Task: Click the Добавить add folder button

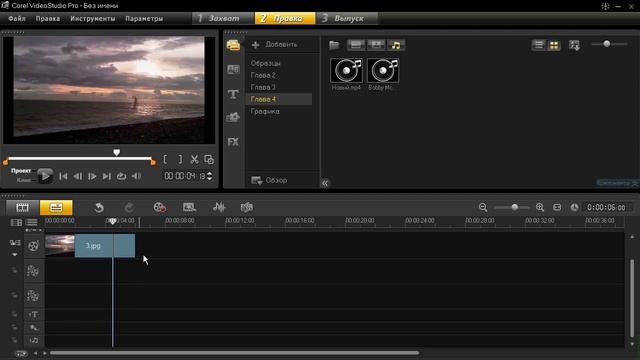Action: point(275,44)
